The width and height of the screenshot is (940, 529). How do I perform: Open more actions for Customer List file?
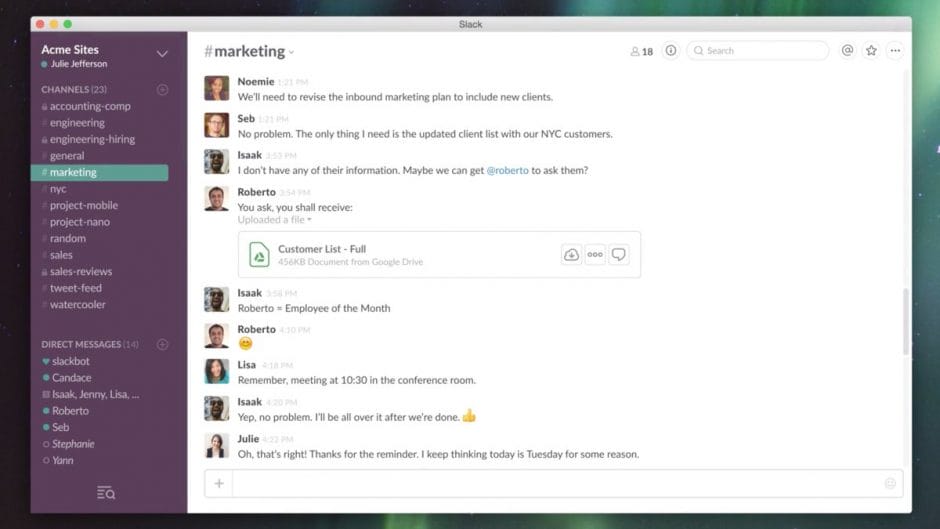595,254
